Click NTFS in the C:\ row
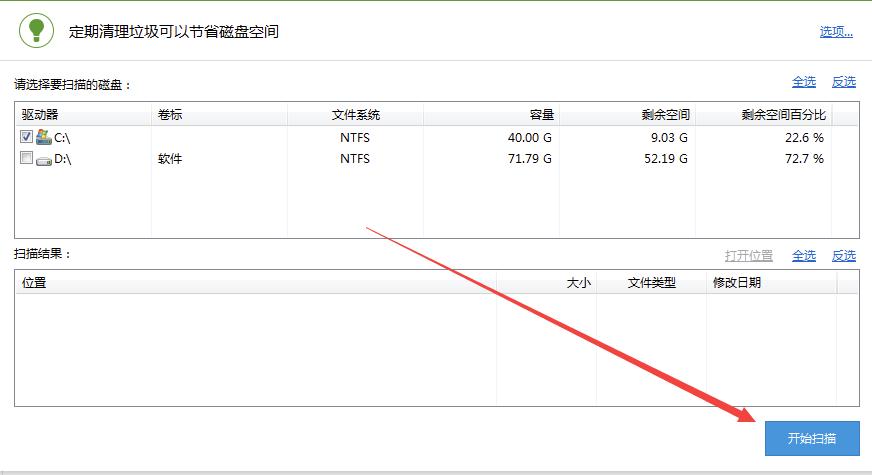This screenshot has height=475, width=872. tap(355, 137)
